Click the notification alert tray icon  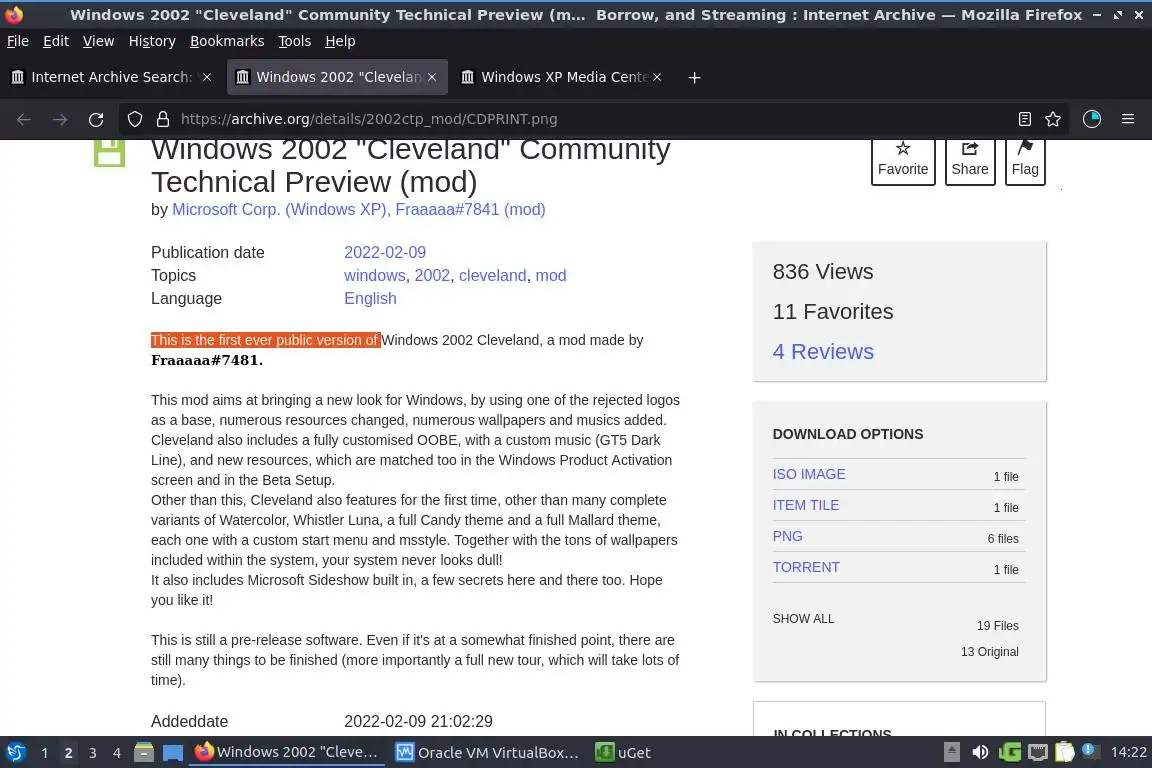click(x=1091, y=751)
